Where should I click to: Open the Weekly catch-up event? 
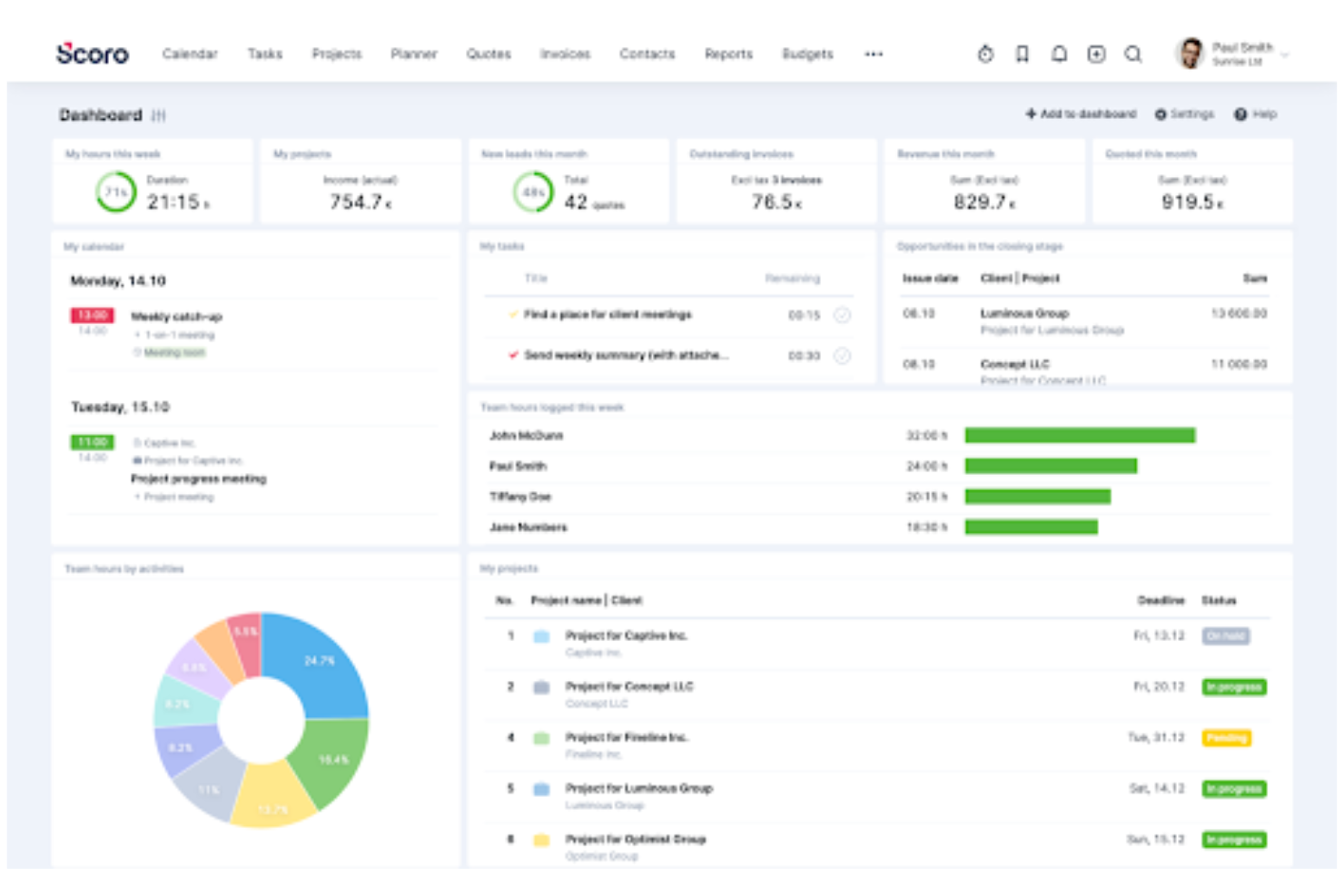[x=176, y=317]
